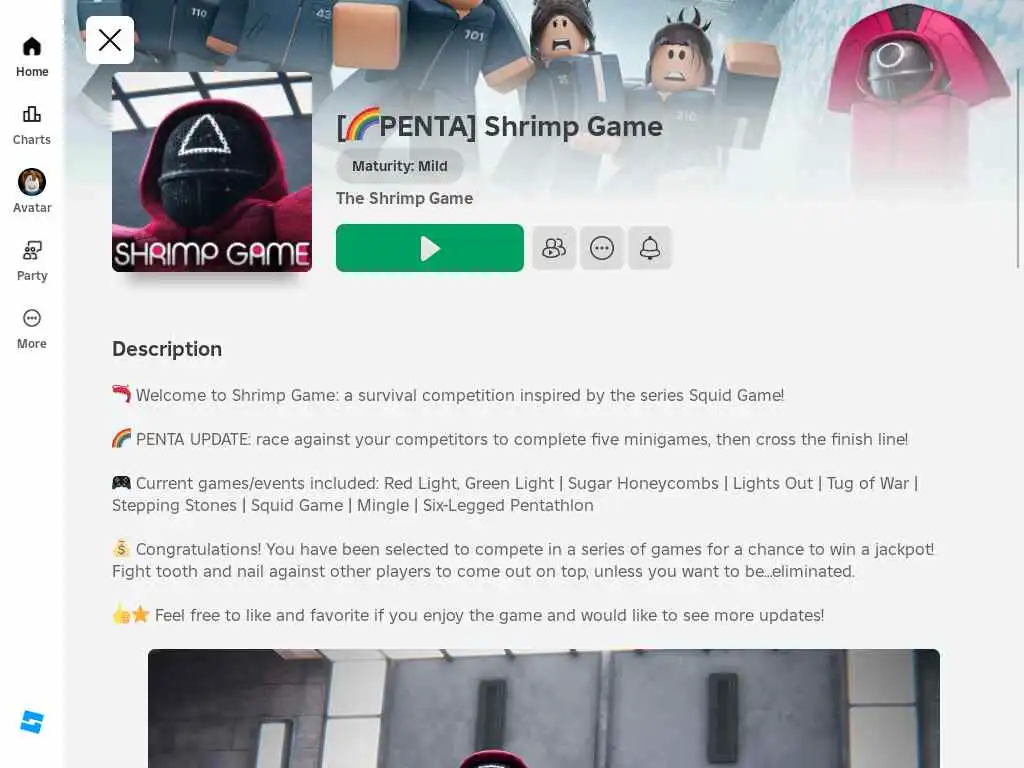1024x768 pixels.
Task: Click the game preview screenshot below the description
Action: click(x=543, y=708)
